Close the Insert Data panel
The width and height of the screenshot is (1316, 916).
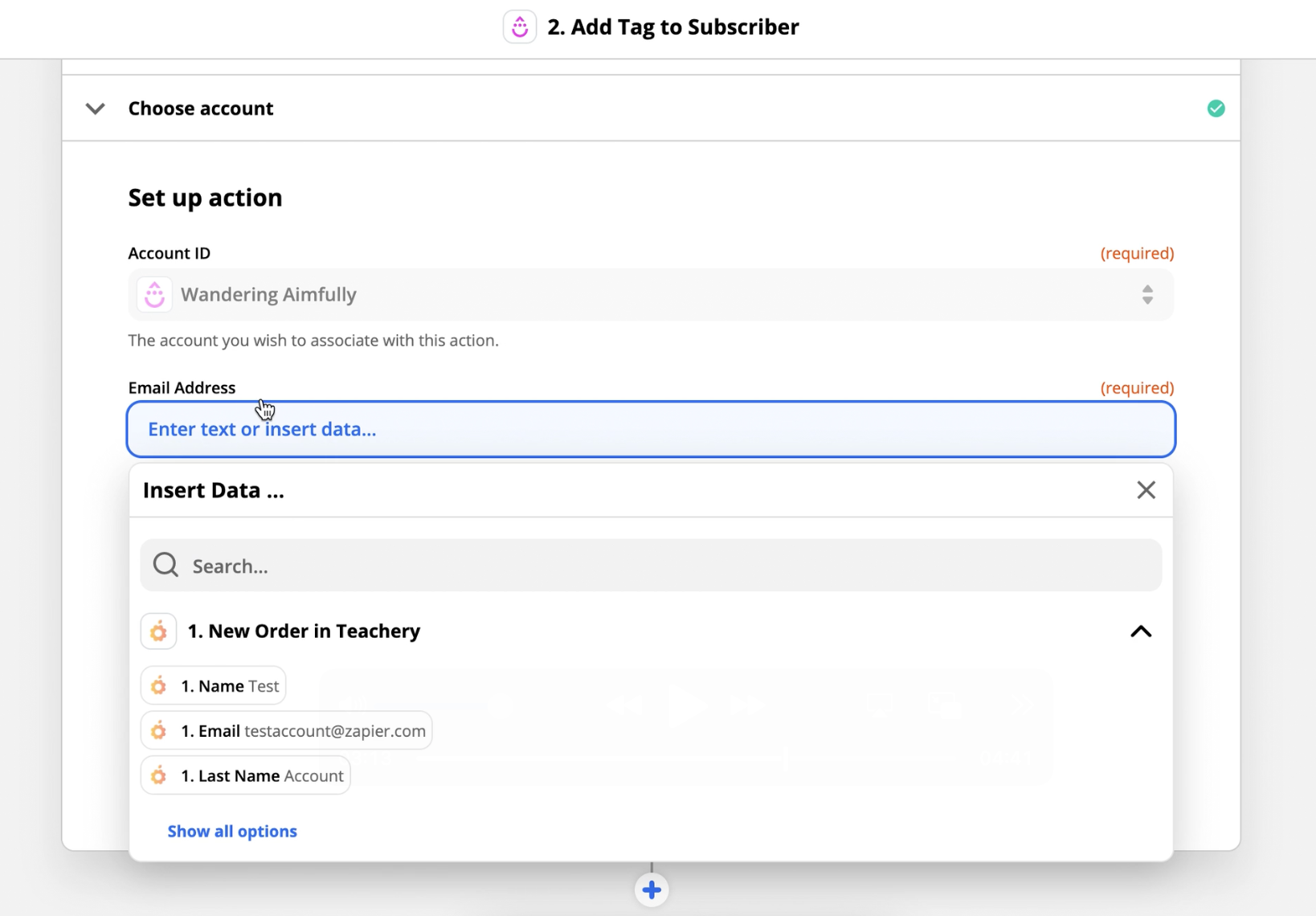click(x=1146, y=490)
